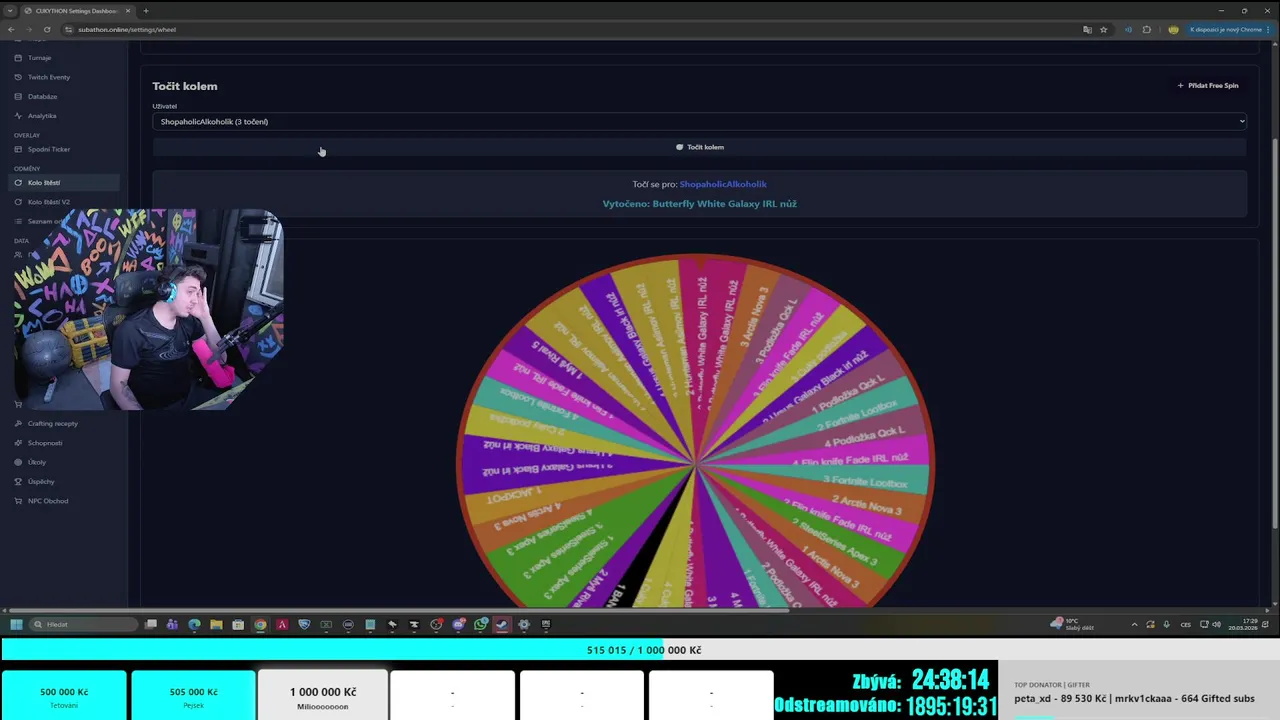Open the tab search dropdown arrow
Image resolution: width=1280 pixels, height=720 pixels.
[10, 11]
